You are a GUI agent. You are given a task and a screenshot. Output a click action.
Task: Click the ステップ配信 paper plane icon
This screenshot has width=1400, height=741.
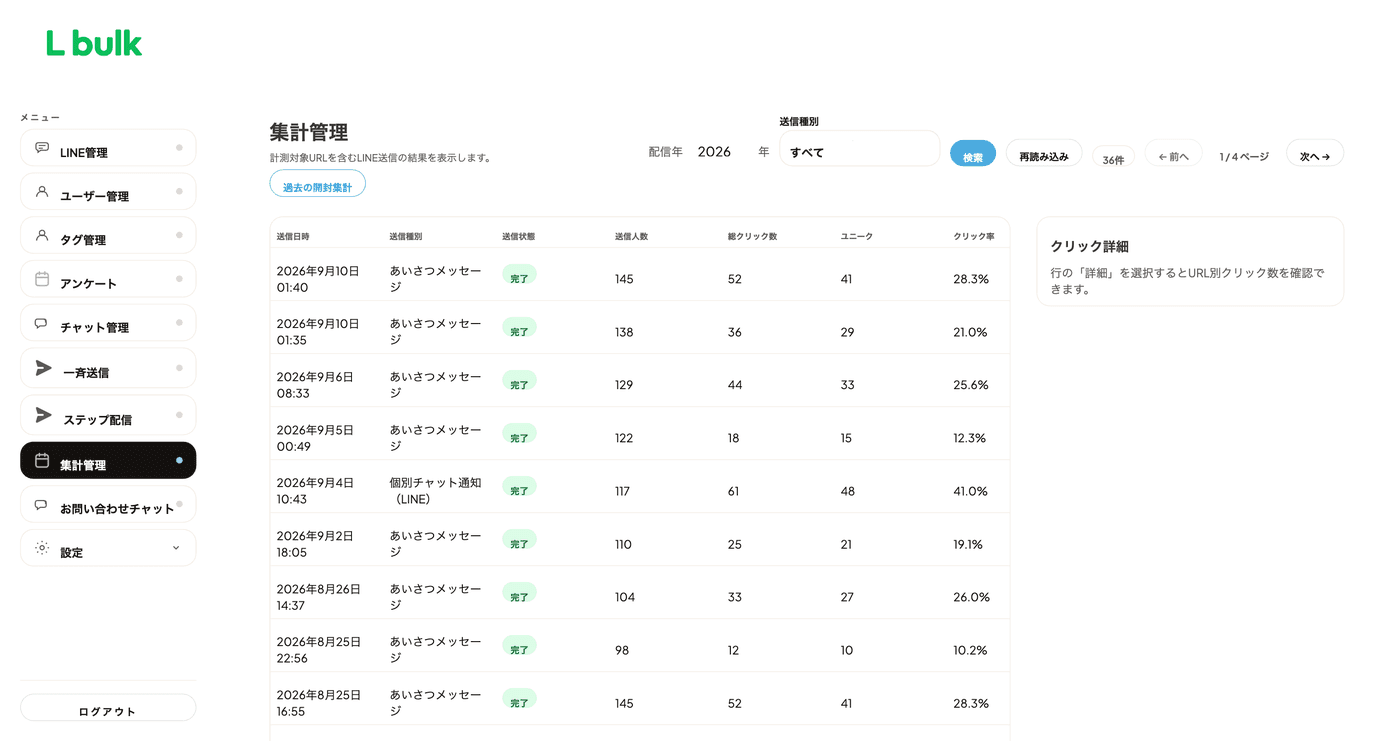click(43, 414)
